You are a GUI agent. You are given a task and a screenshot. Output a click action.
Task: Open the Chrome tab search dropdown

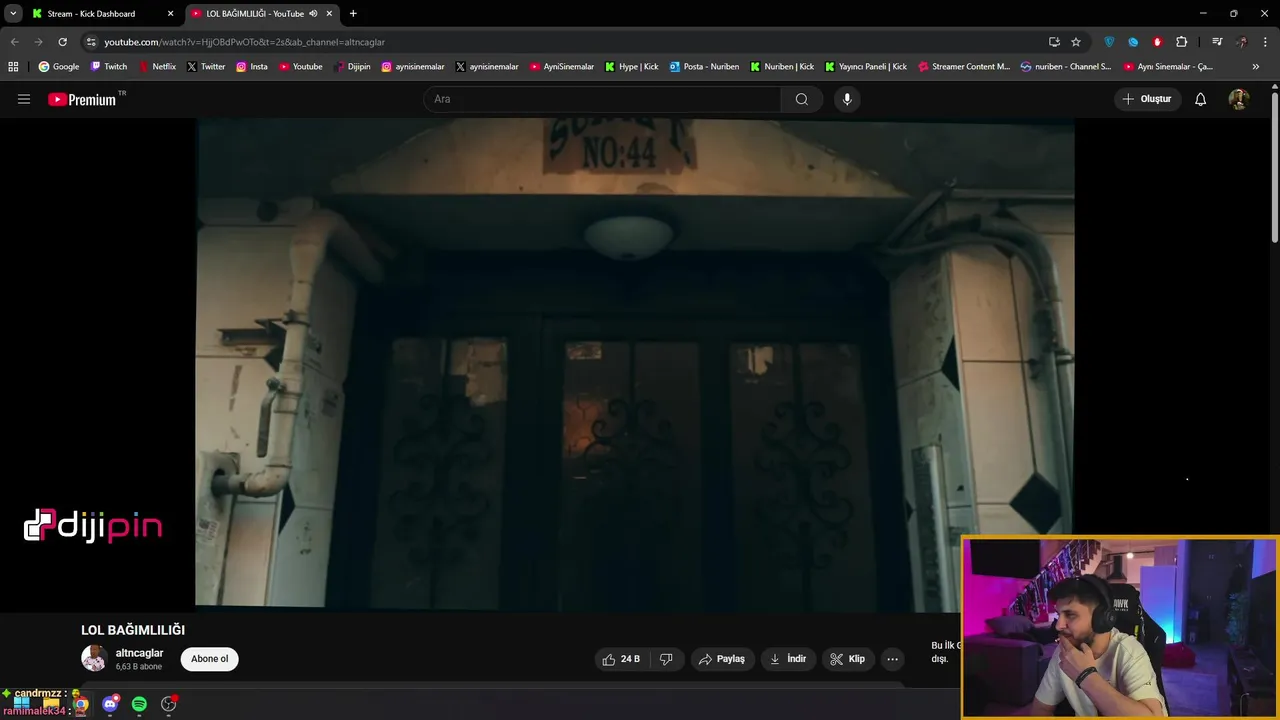click(x=13, y=14)
